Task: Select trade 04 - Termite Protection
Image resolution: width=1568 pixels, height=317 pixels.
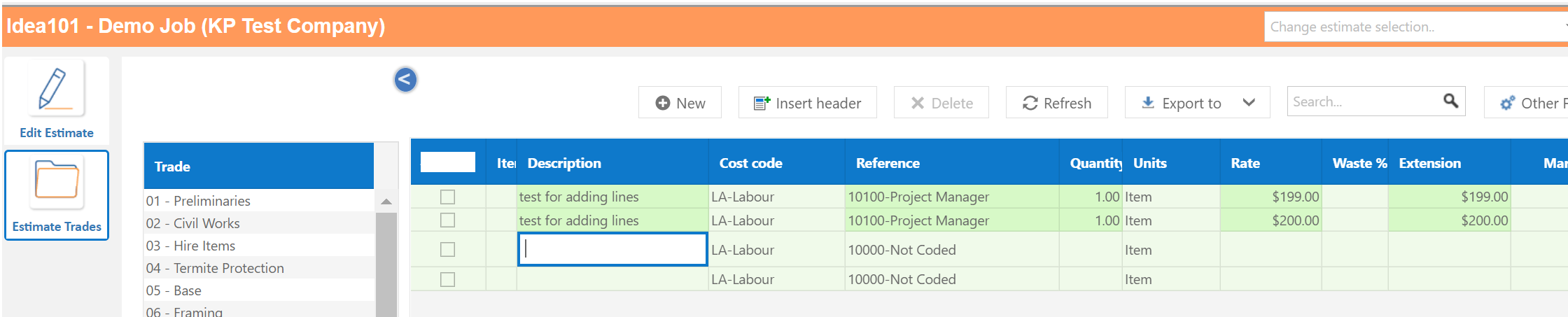Action: pyautogui.click(x=259, y=268)
